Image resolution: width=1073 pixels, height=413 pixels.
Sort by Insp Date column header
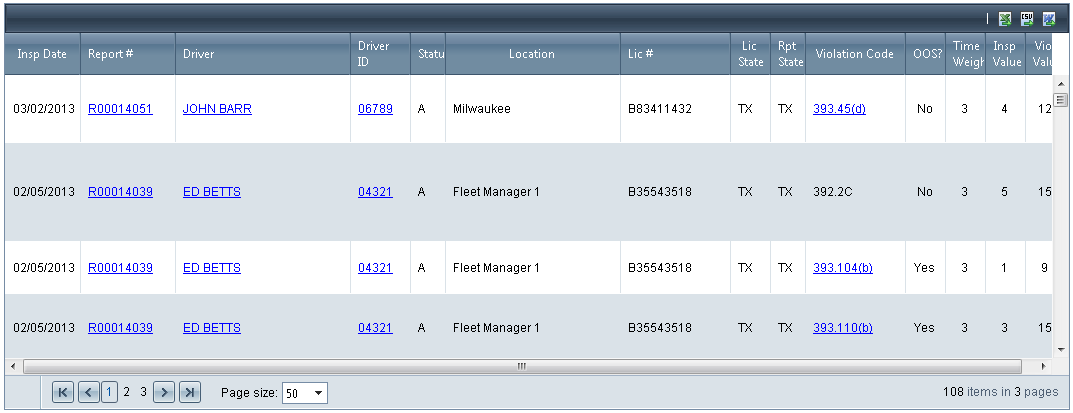point(42,54)
